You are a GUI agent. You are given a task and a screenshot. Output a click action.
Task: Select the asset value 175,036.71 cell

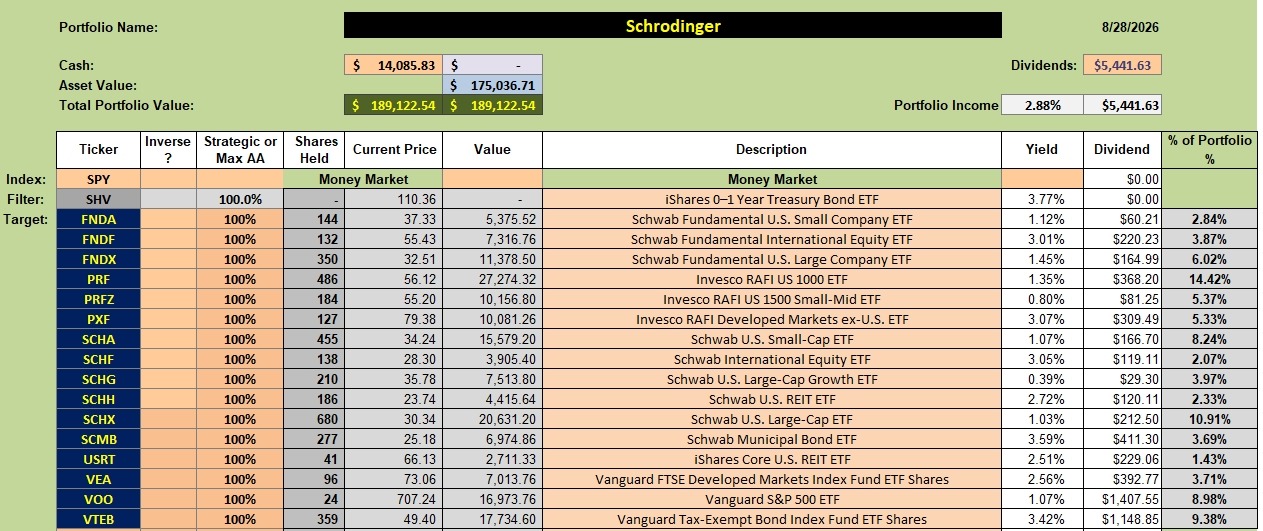pos(492,85)
